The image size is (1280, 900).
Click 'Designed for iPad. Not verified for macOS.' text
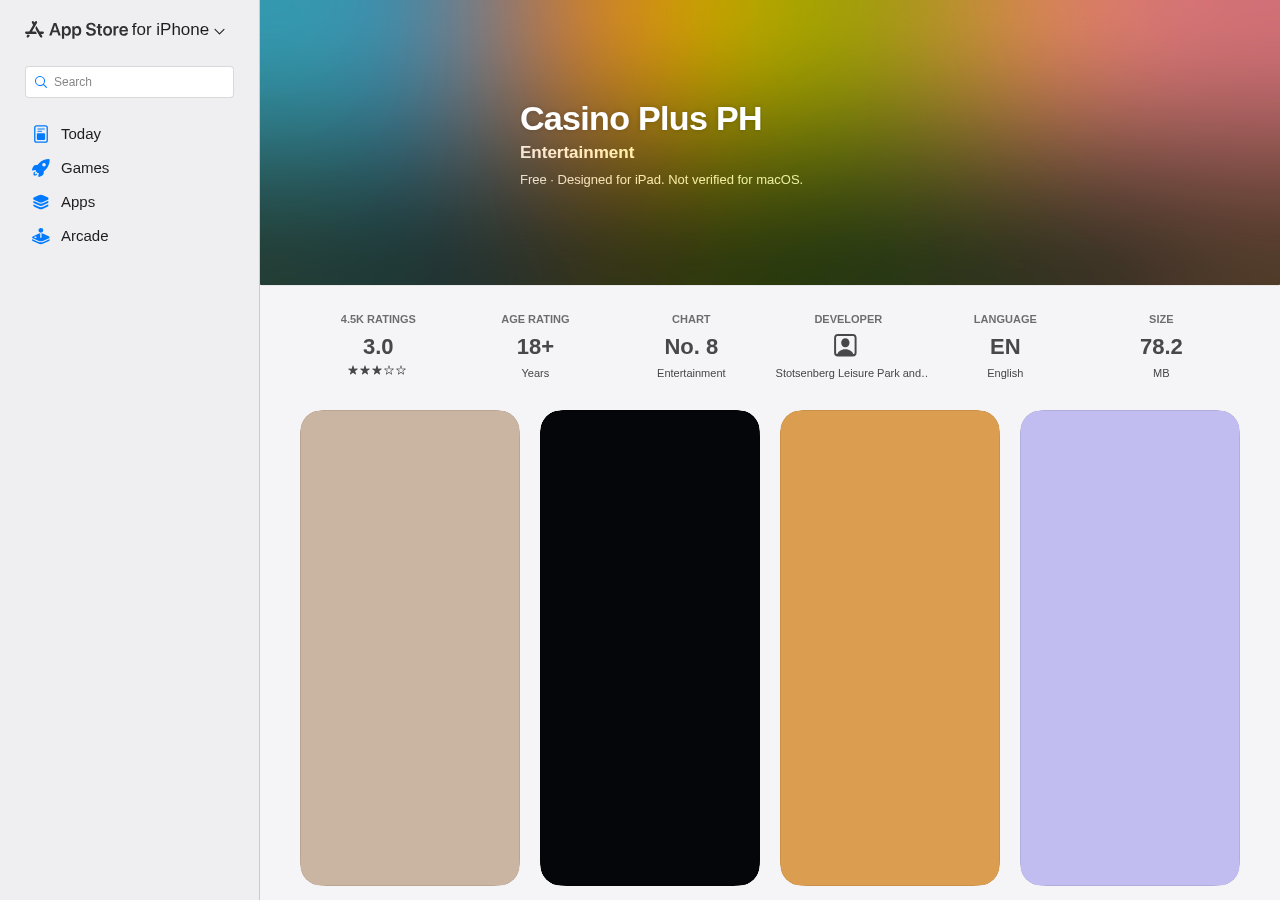pos(680,180)
